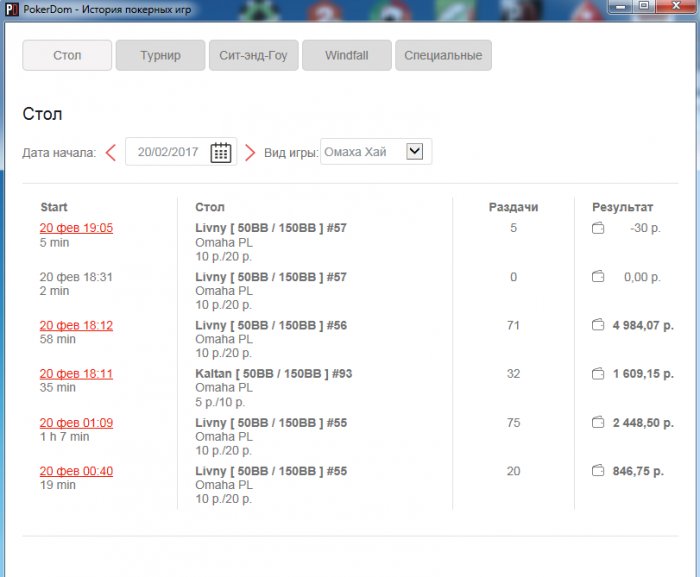700x577 pixels.
Task: Click result value 2 448,50 р.
Action: coord(643,422)
